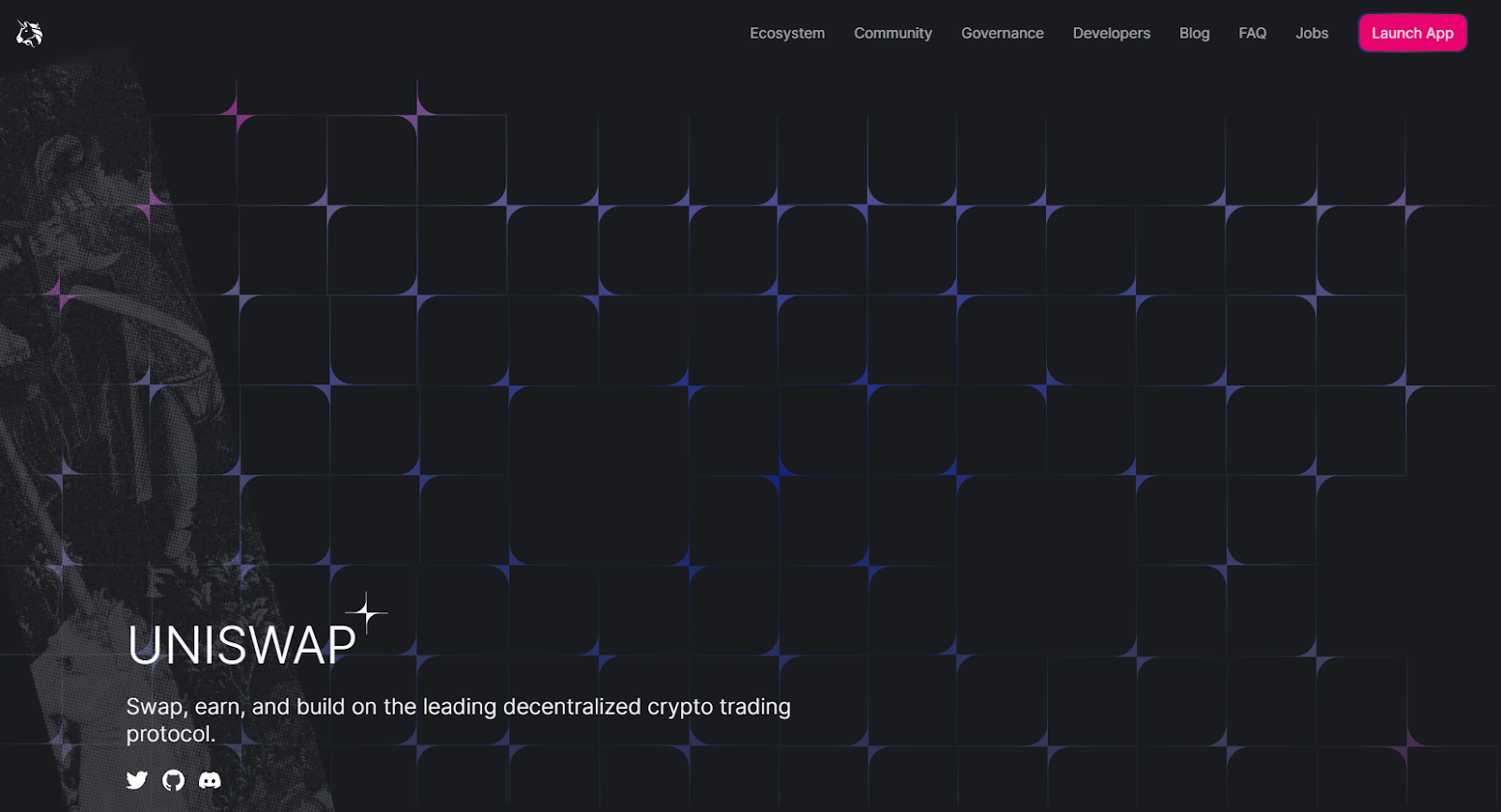Open the Developers nav link

(x=1112, y=33)
